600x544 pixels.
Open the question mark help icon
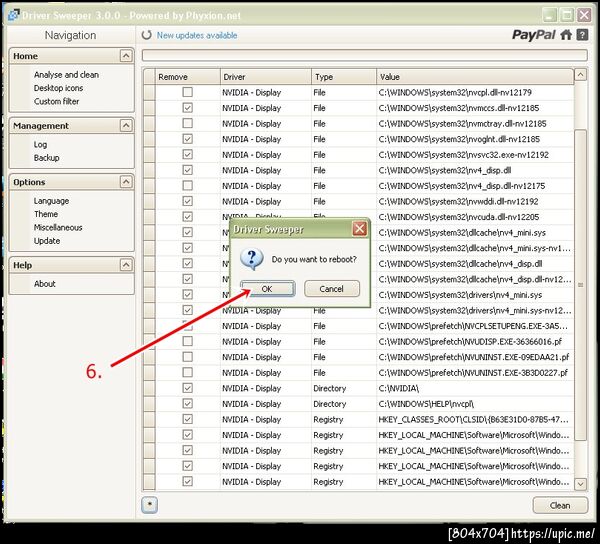tap(582, 35)
